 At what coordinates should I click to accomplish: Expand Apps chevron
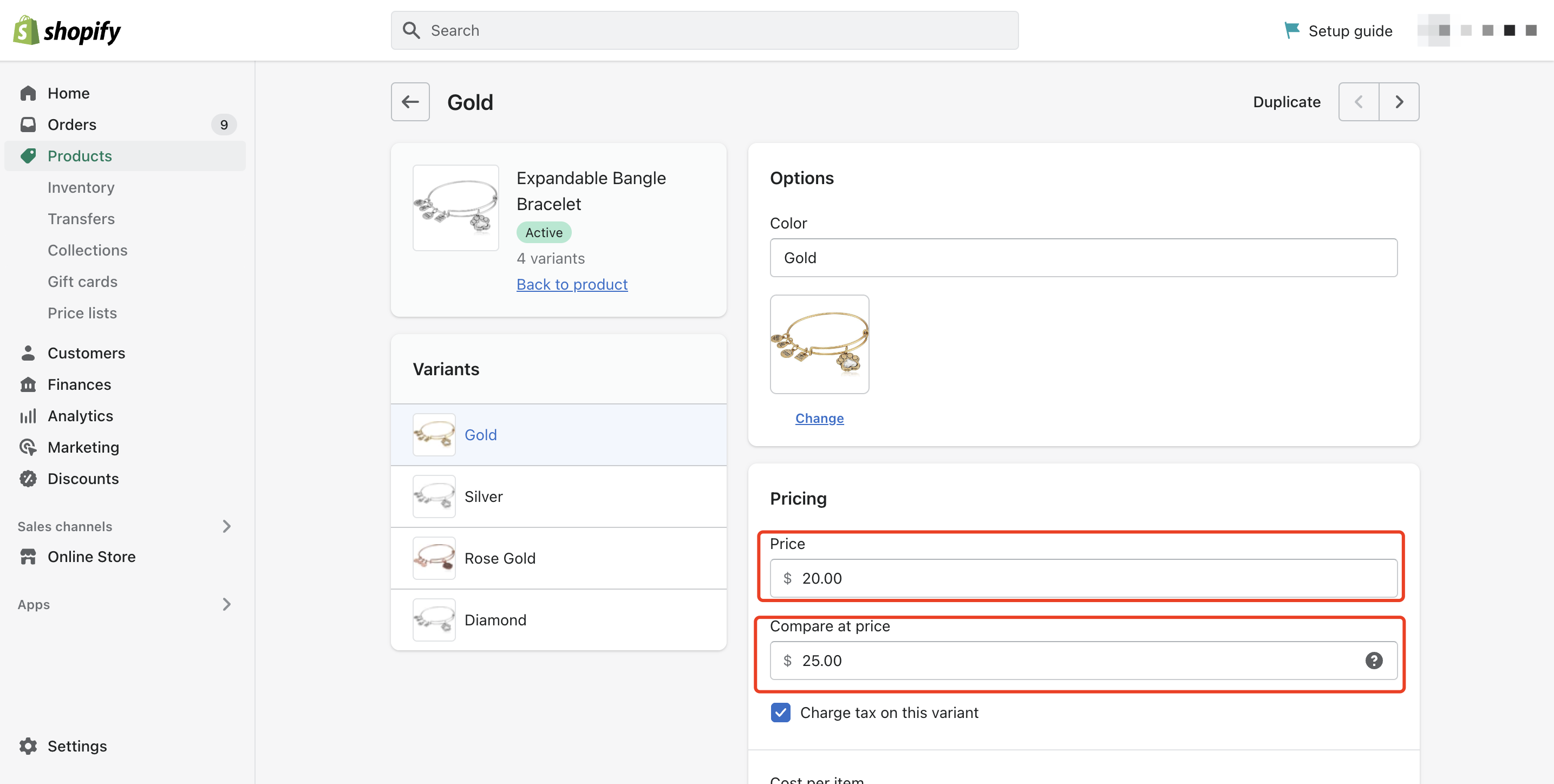click(226, 604)
